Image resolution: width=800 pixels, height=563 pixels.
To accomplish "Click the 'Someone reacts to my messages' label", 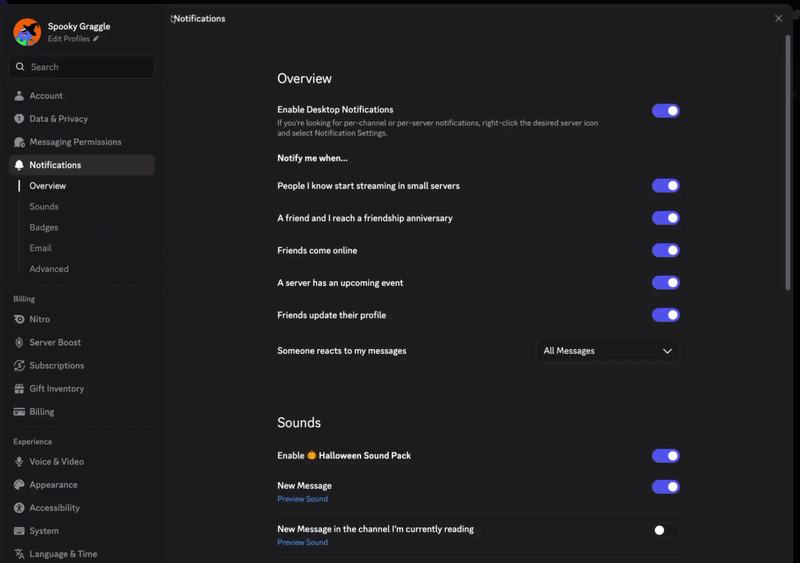I will [x=342, y=351].
